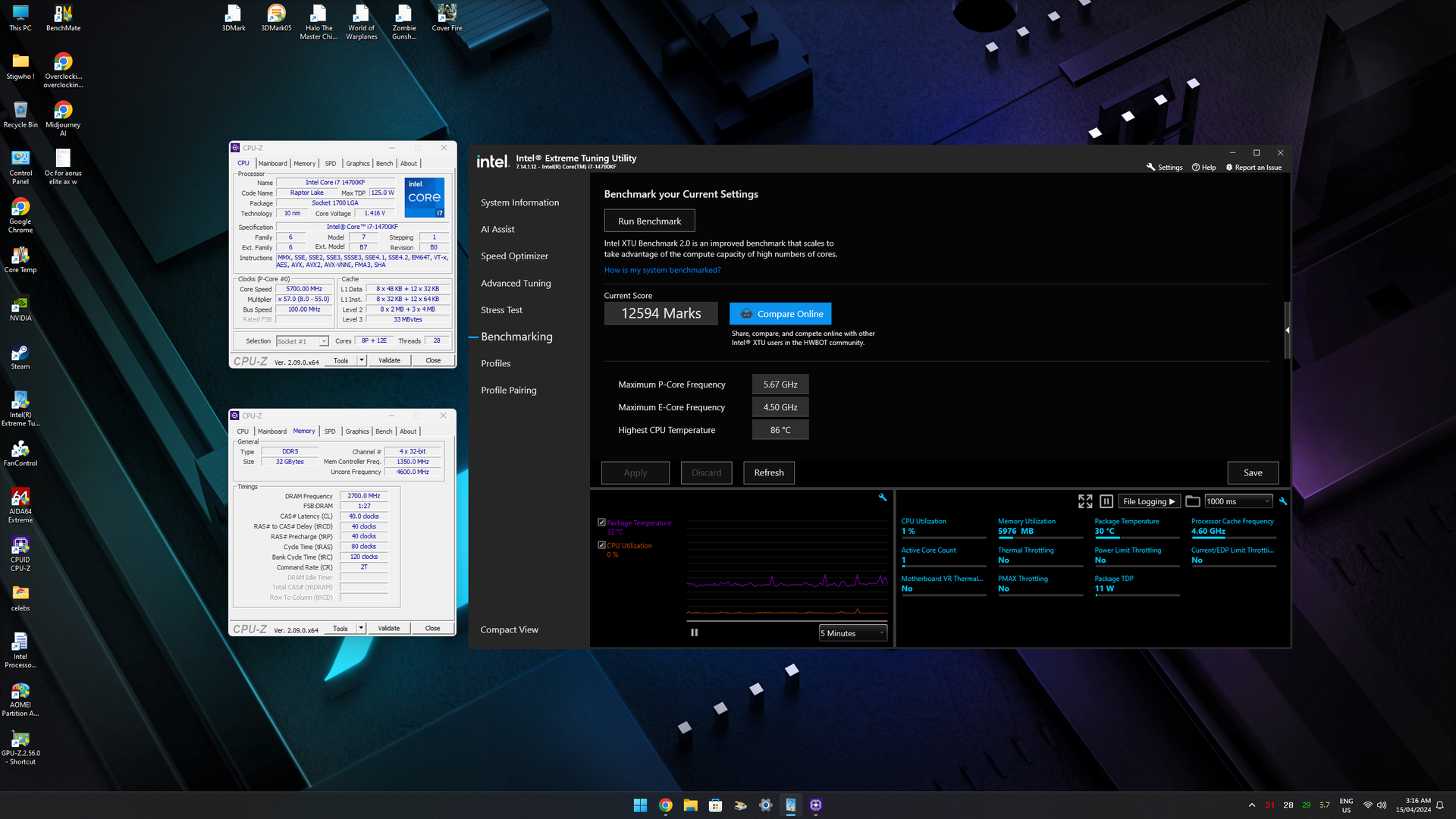Open Tools dropdown arrow in bottom CPU-Z window
1456x819 pixels.
pyautogui.click(x=361, y=628)
